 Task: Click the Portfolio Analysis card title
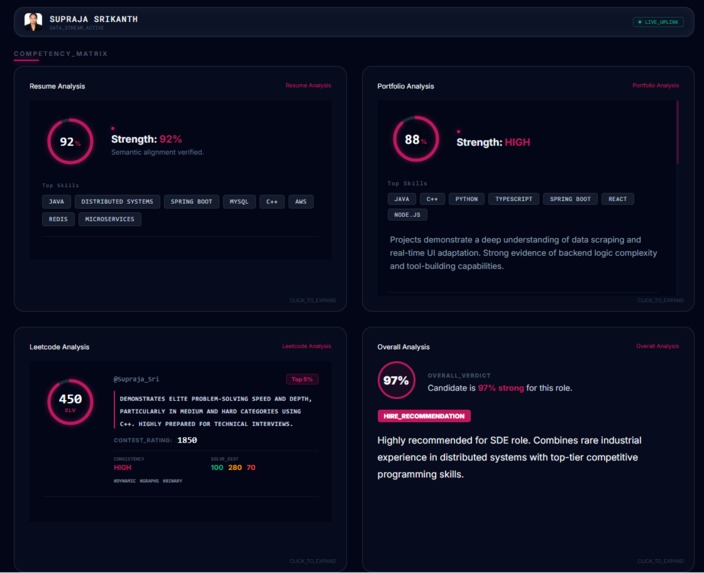(x=405, y=86)
